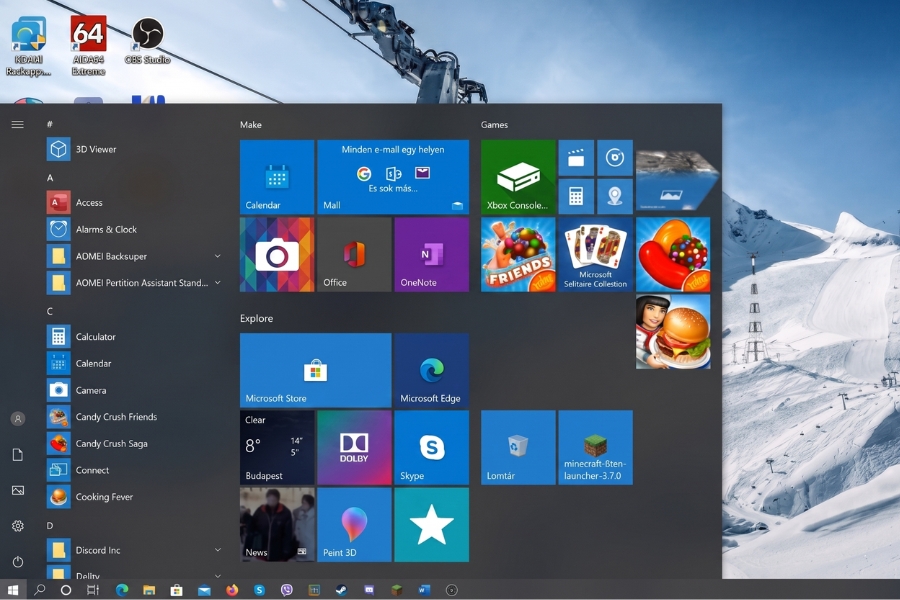Click the Windows Start button on taskbar
Viewport: 900px width, 600px height.
tap(13, 590)
